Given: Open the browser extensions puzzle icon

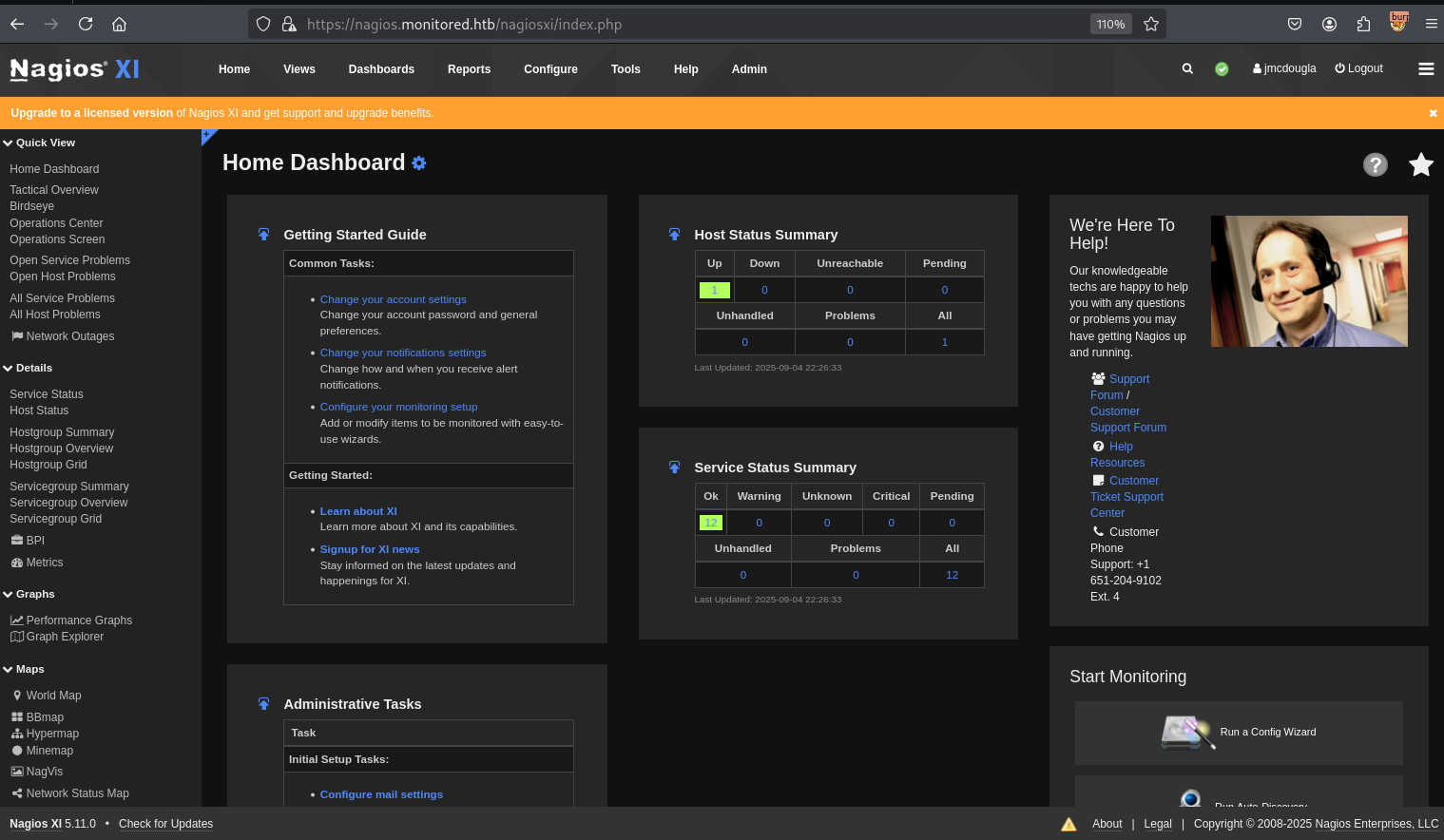Looking at the screenshot, I should (1363, 24).
